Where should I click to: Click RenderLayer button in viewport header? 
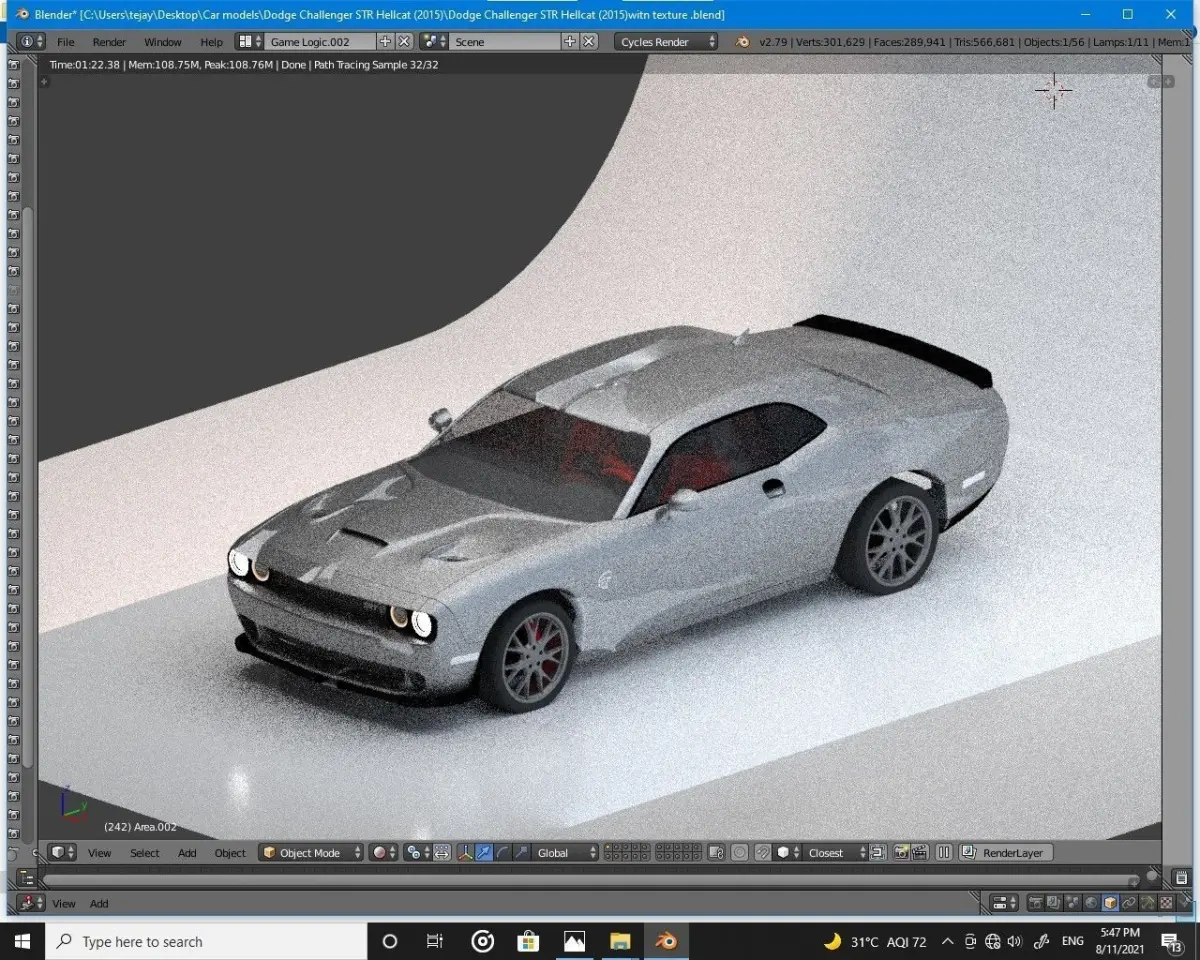[x=1005, y=853]
